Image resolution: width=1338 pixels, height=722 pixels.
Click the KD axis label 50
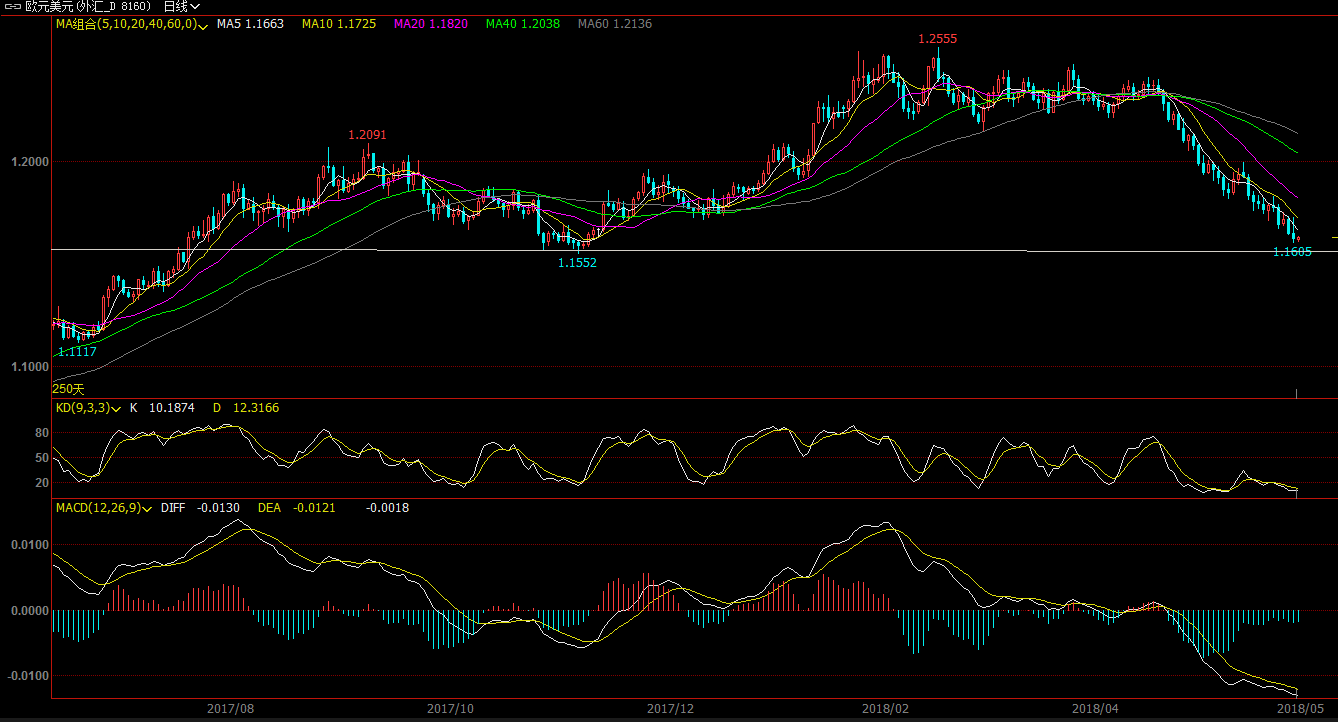click(42, 458)
